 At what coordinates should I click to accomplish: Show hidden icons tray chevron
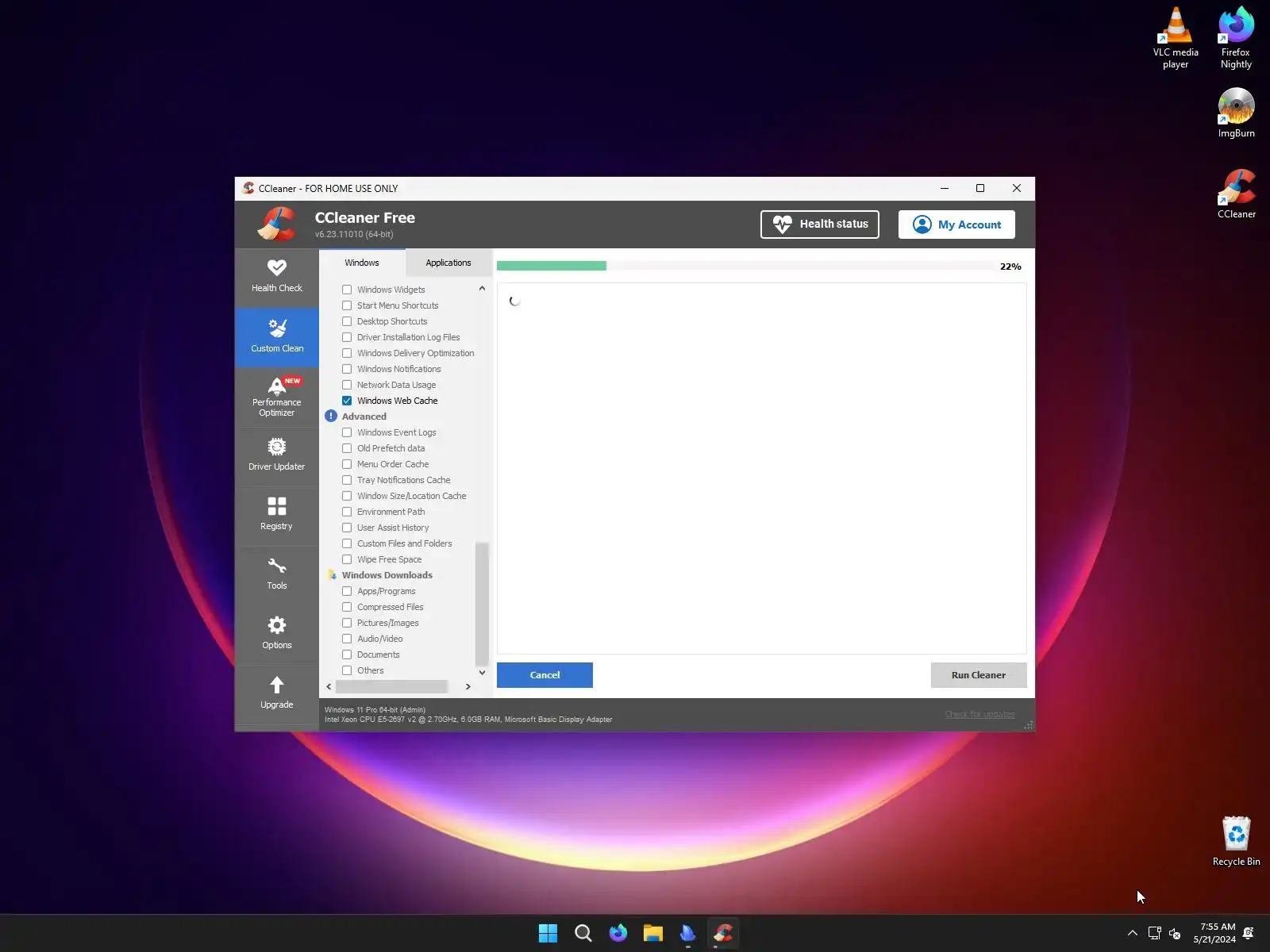pyautogui.click(x=1133, y=933)
